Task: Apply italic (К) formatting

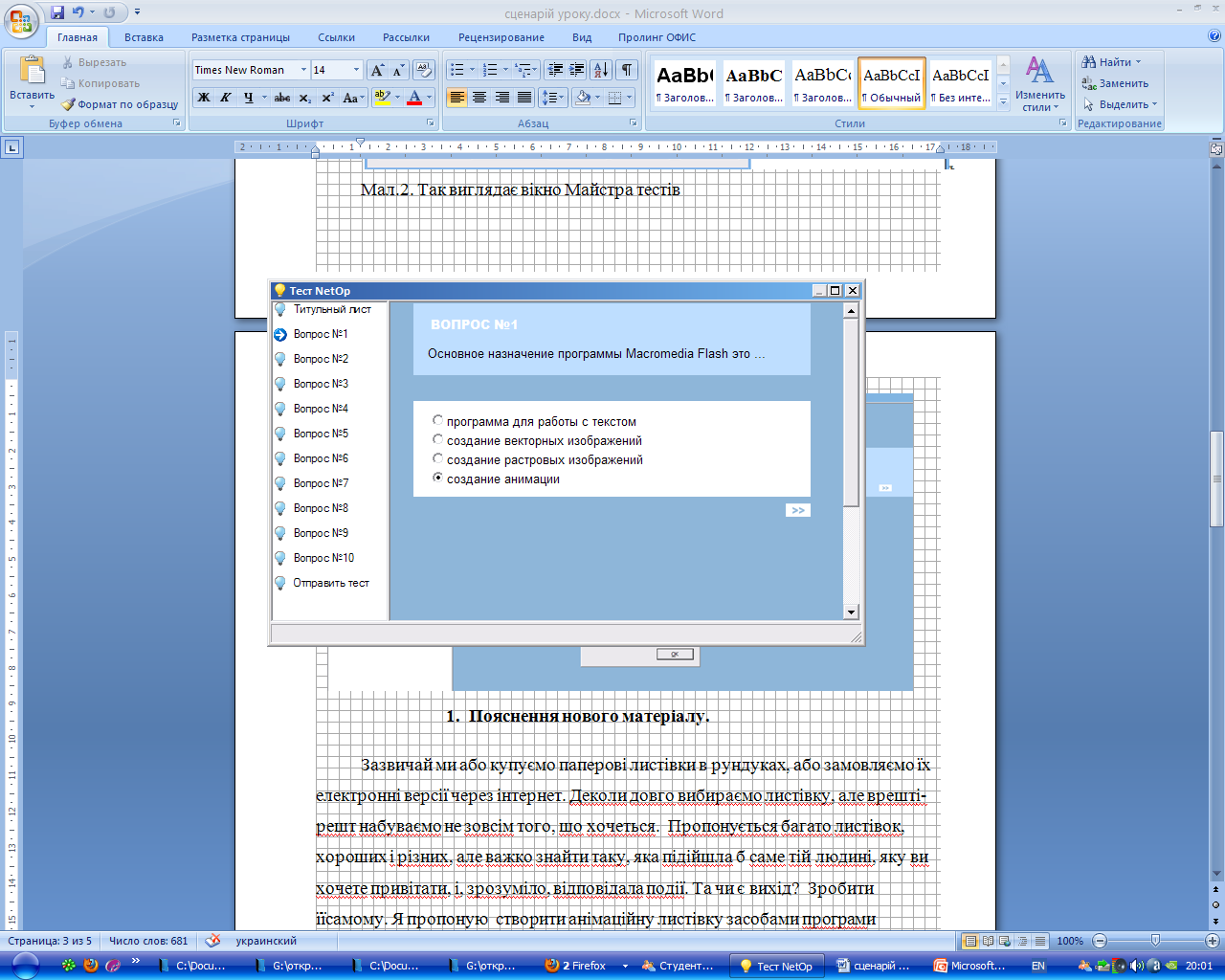Action: pyautogui.click(x=226, y=98)
